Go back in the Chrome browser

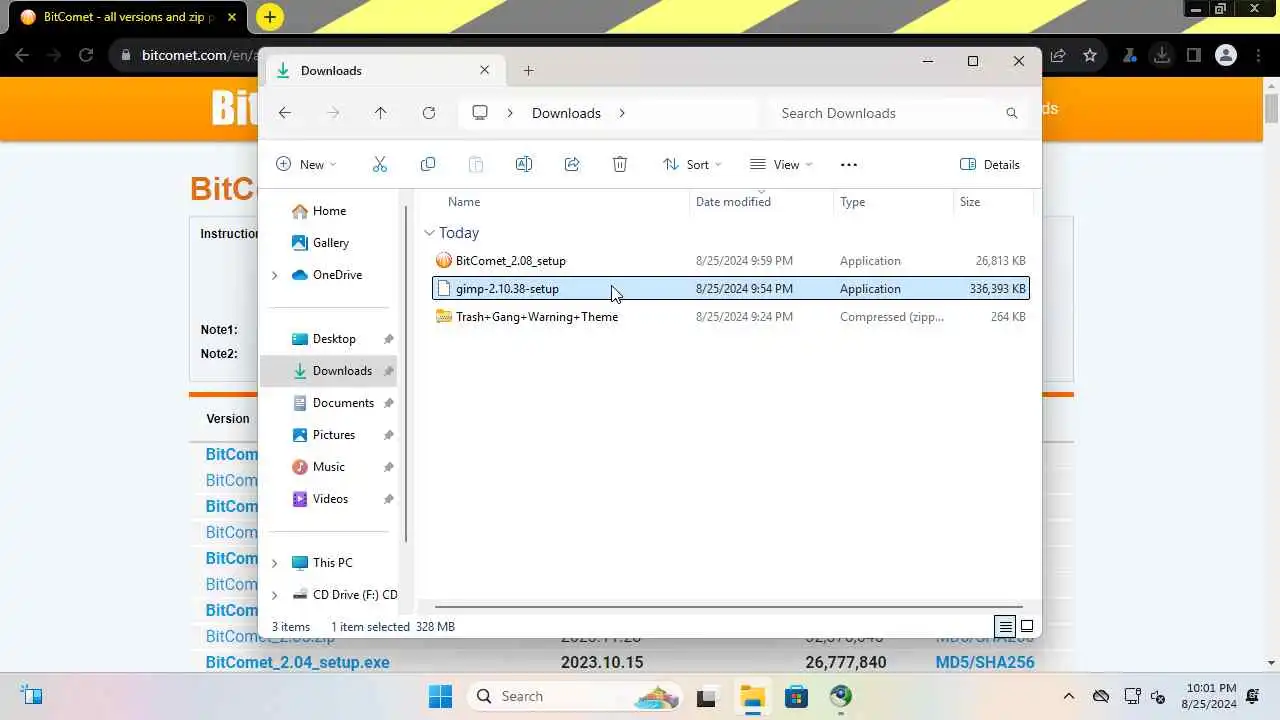[22, 56]
